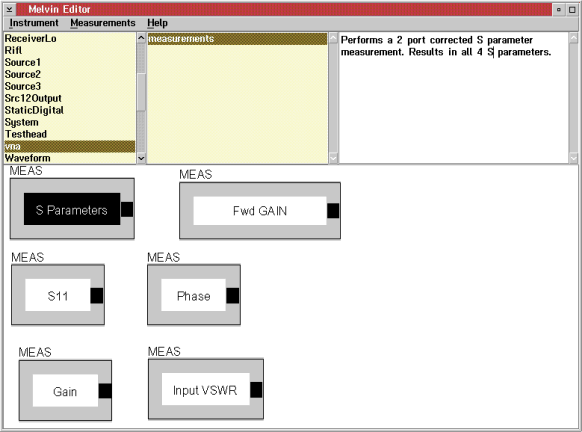Select the S11 measurement block

(58, 295)
